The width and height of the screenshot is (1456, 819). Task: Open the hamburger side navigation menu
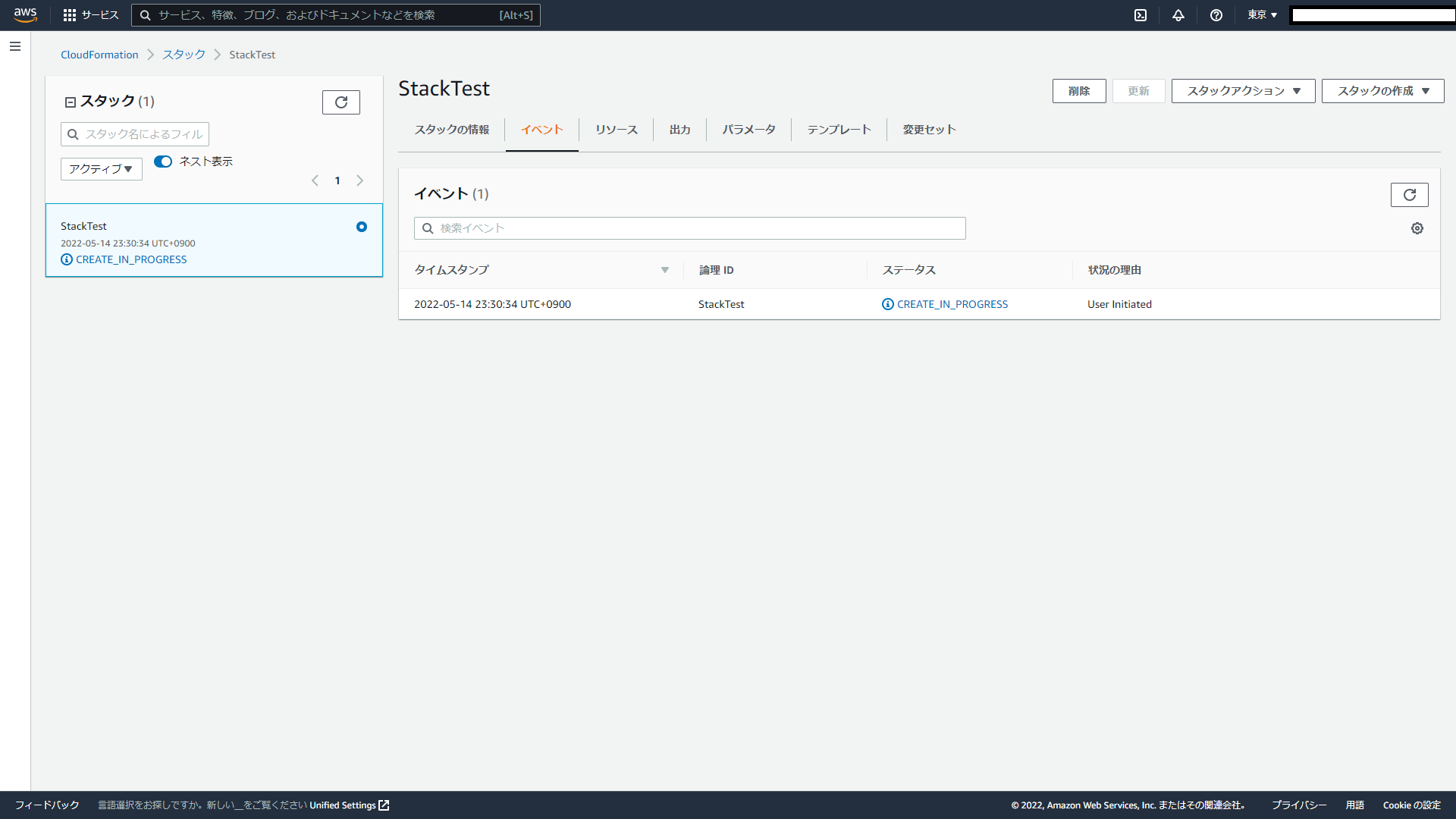(15, 46)
